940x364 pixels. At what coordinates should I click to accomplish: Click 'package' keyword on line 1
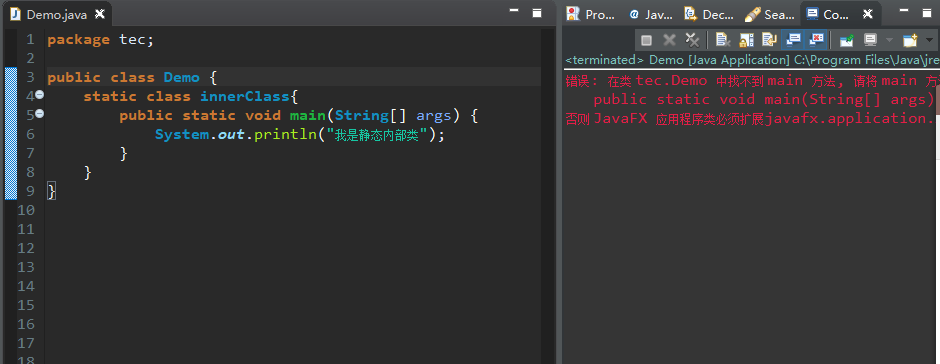79,40
